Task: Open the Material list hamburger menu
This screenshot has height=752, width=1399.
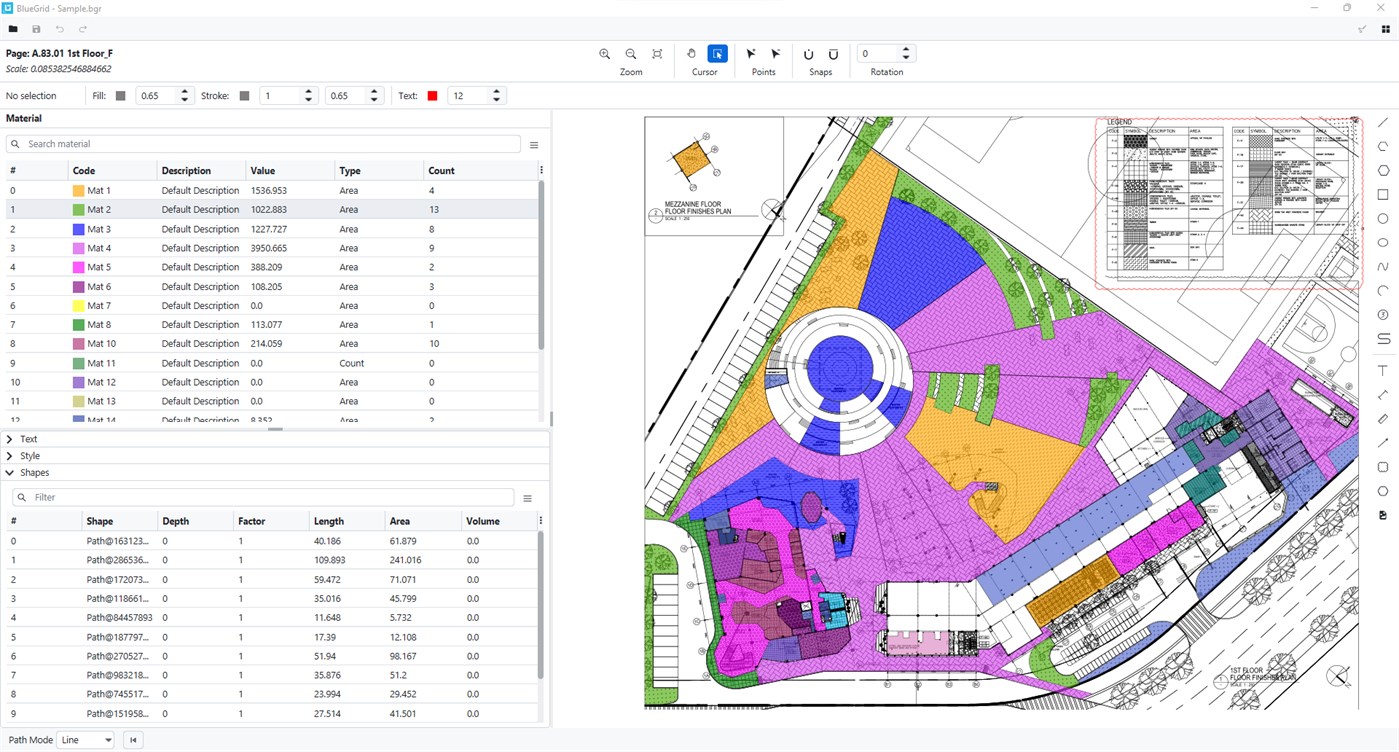Action: pos(534,145)
